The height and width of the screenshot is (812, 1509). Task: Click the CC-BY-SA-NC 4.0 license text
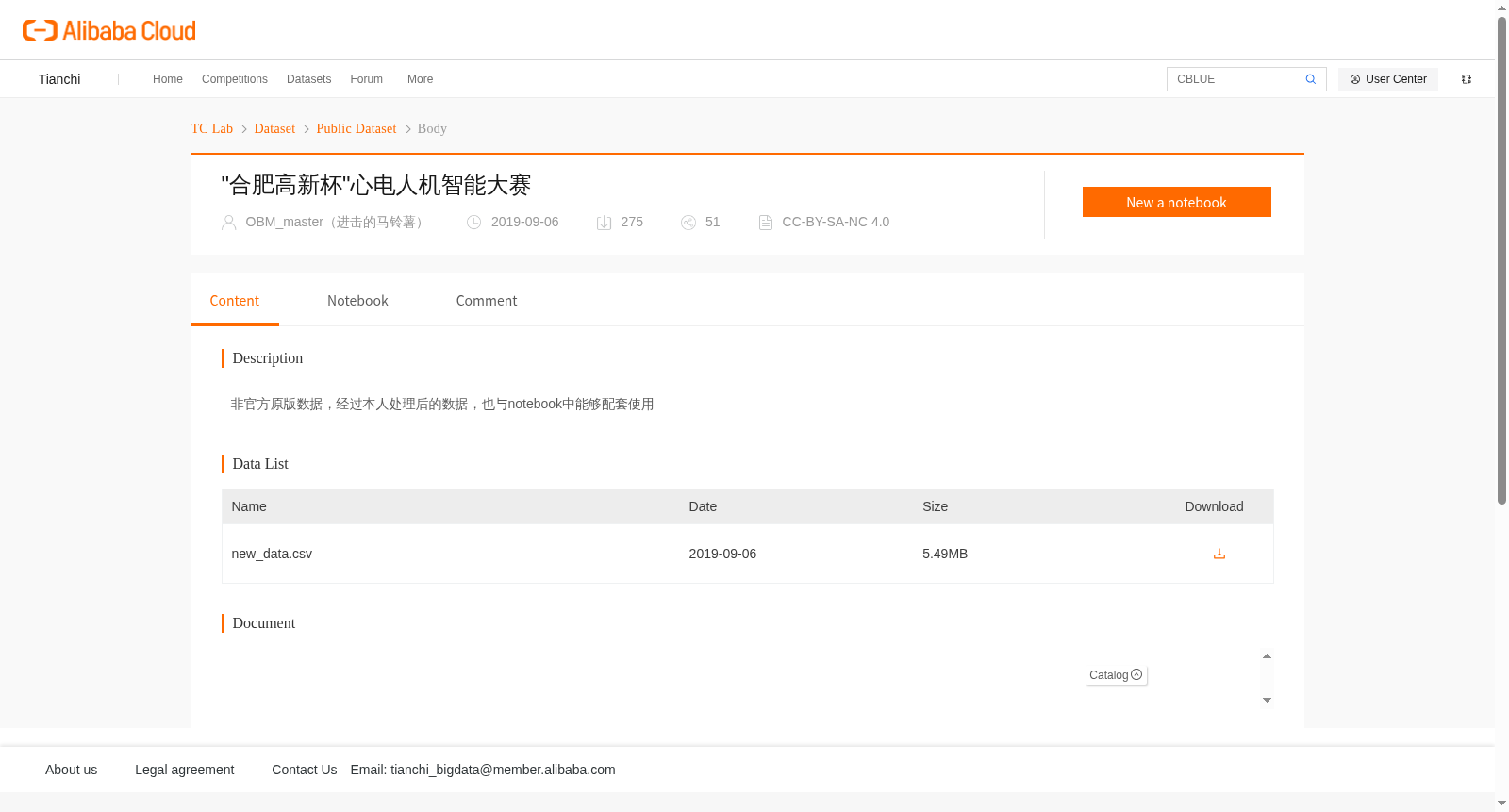coord(836,223)
